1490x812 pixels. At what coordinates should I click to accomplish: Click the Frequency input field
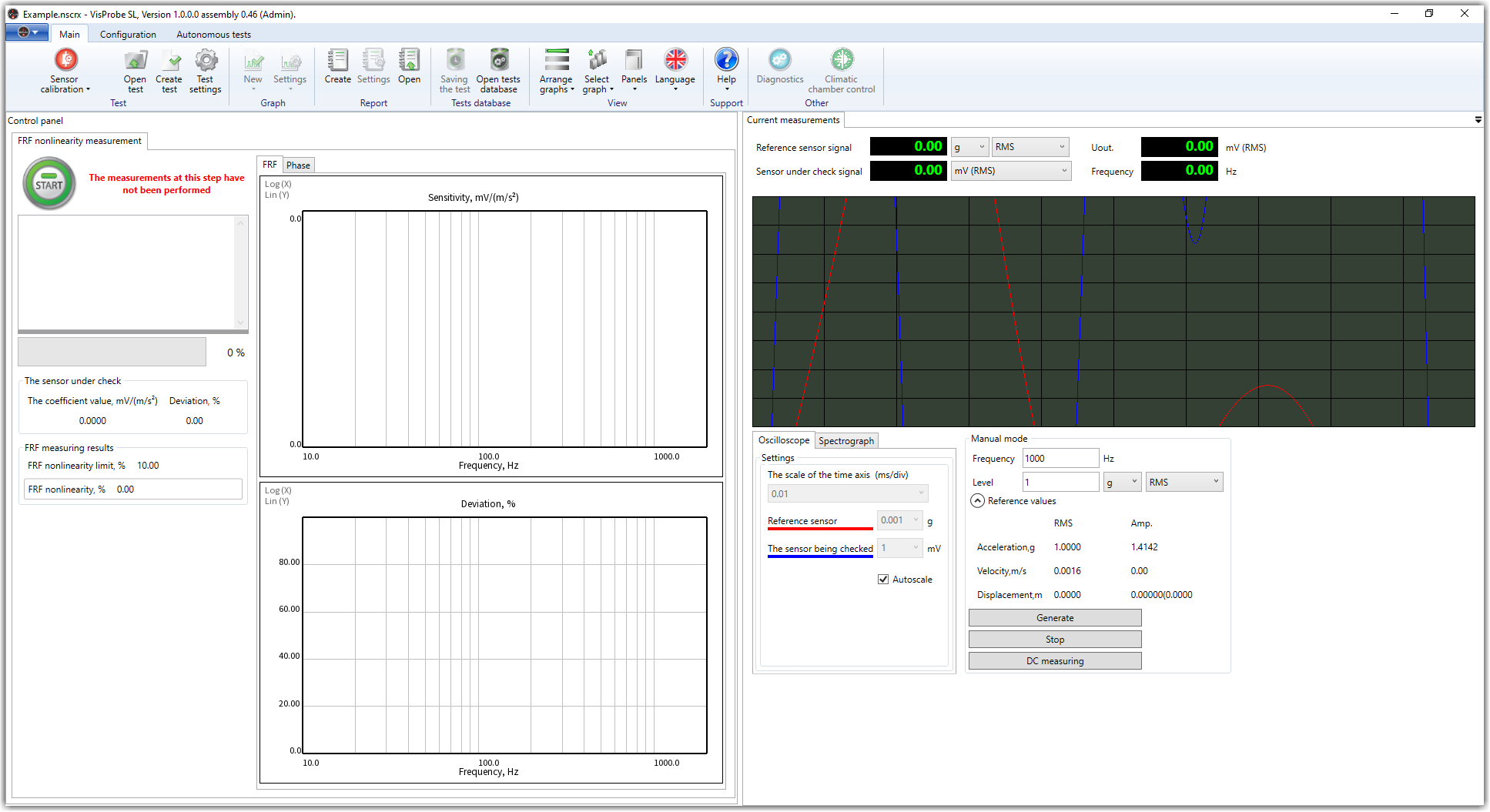coord(1060,459)
